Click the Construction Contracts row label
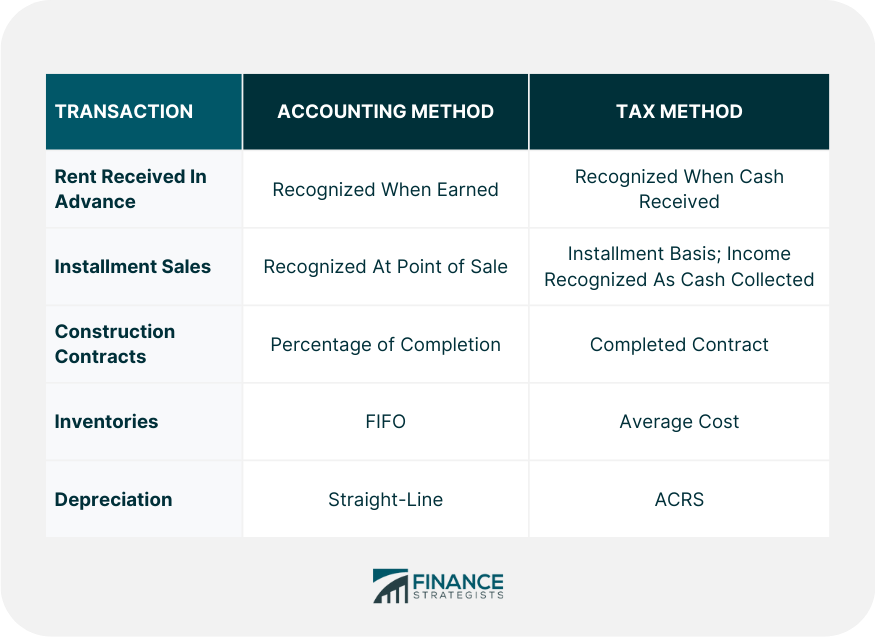The image size is (875, 638). pos(114,344)
